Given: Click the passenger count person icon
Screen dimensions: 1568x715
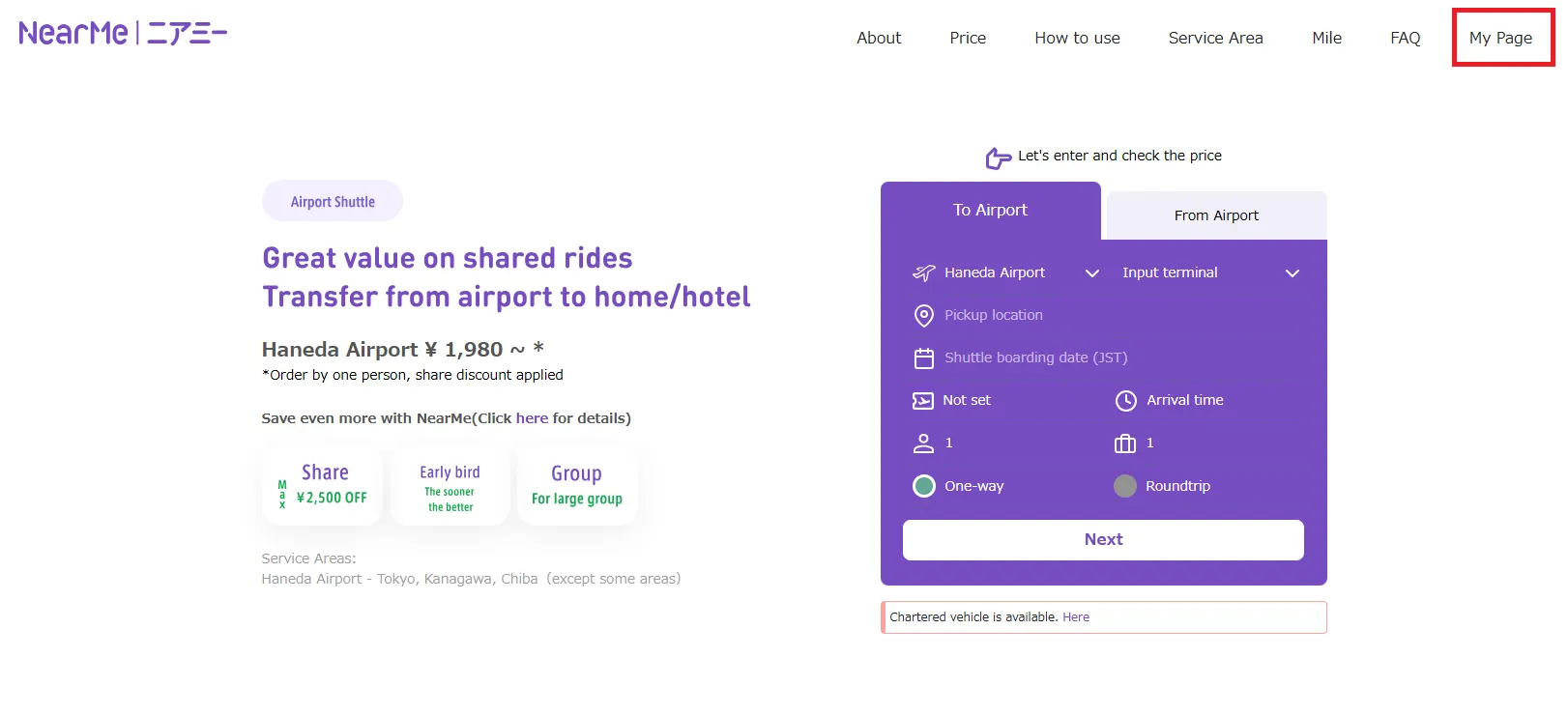Looking at the screenshot, I should tap(923, 443).
